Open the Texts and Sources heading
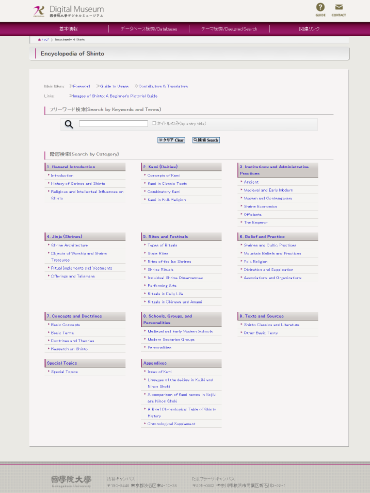The image size is (370, 493). [262, 316]
